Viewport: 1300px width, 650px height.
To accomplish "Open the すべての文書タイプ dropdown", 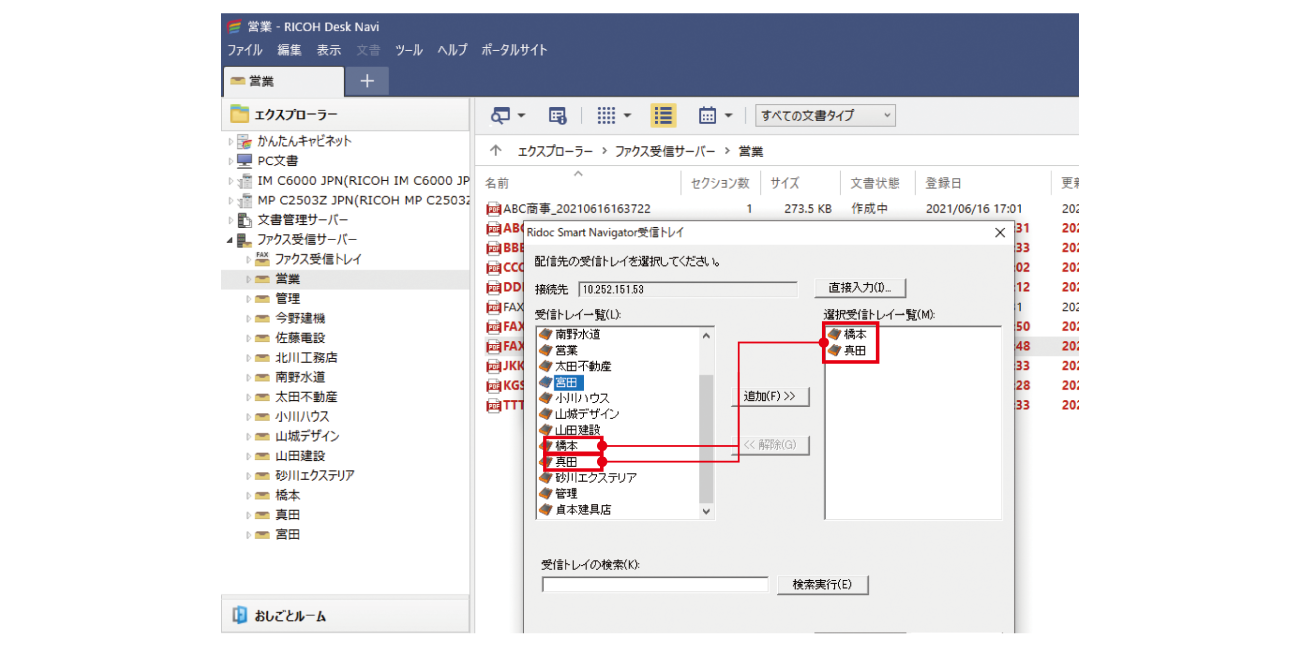I will pyautogui.click(x=822, y=115).
